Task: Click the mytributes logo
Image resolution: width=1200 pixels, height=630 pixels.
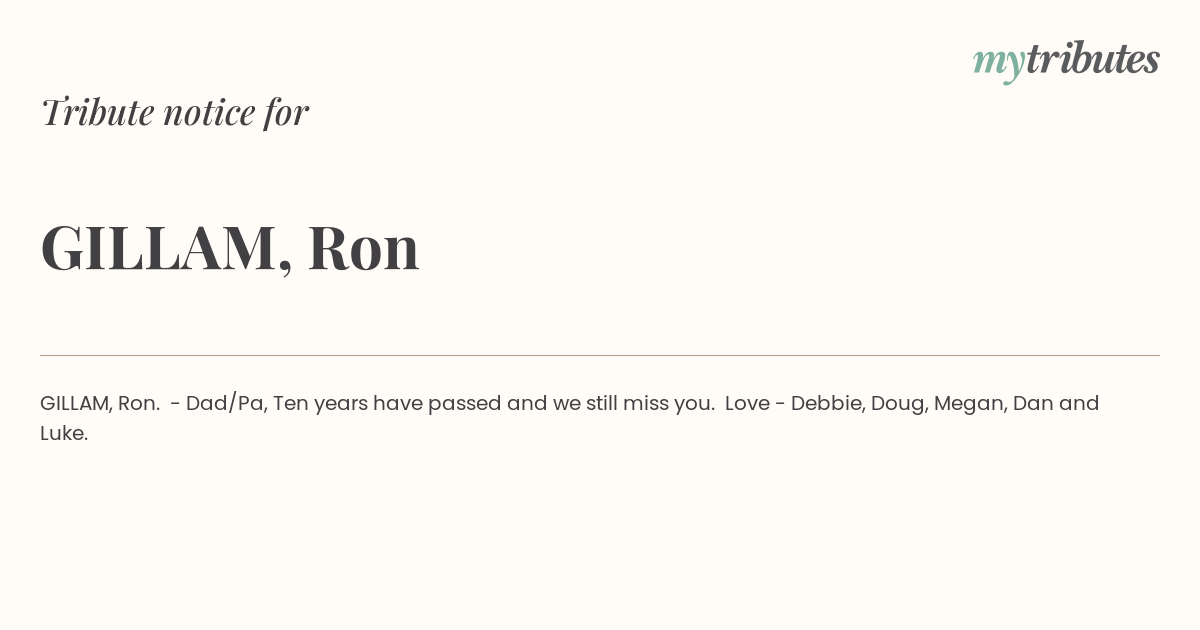Action: (x=1066, y=61)
